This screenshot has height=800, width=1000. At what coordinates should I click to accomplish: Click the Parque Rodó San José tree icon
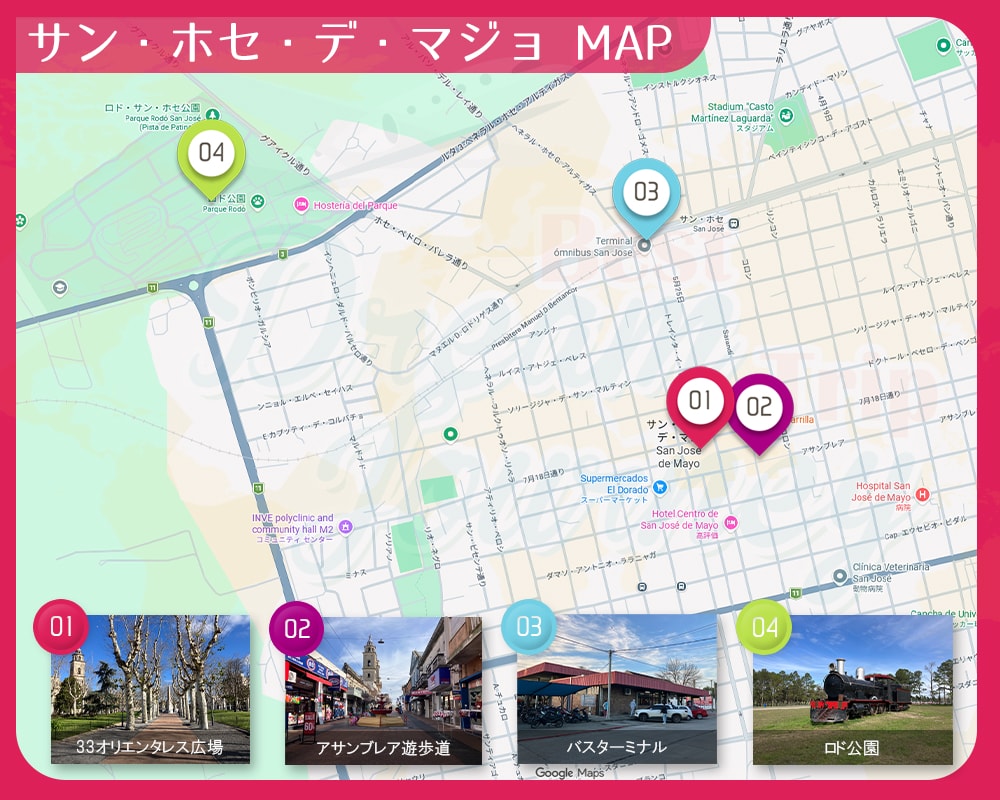[x=212, y=115]
